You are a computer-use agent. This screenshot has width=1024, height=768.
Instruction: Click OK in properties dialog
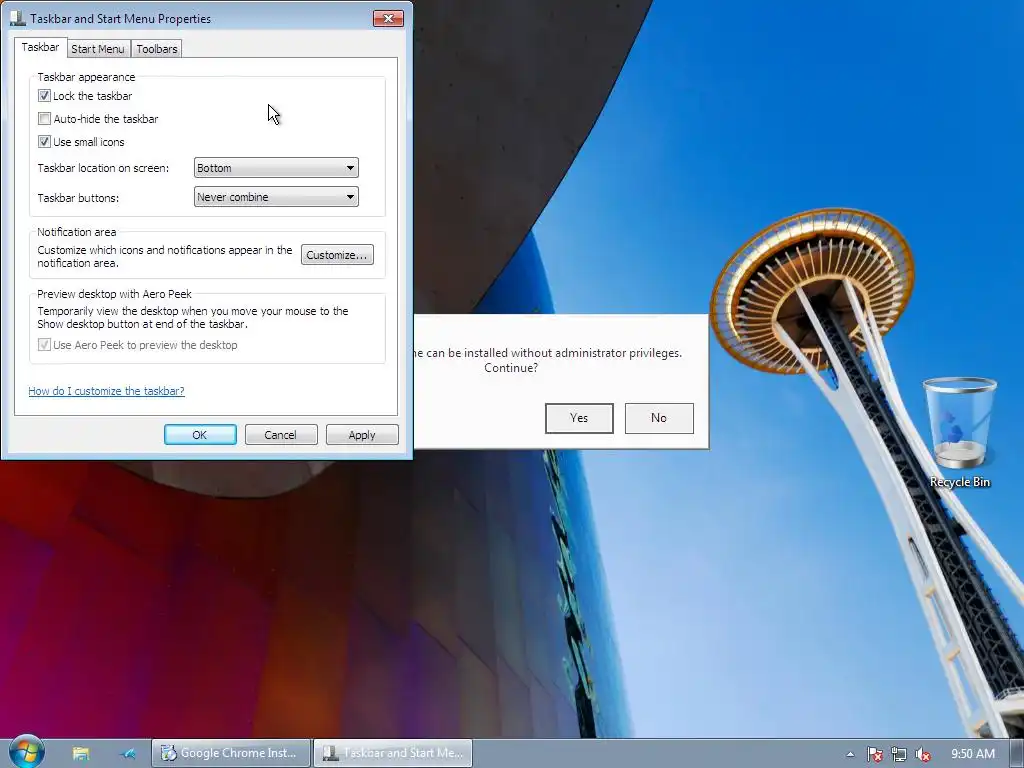pos(200,435)
